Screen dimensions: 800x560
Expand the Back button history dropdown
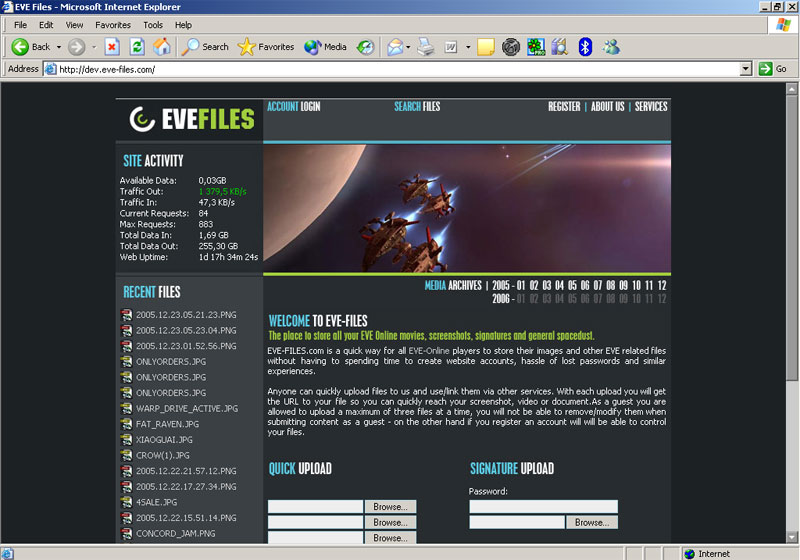tap(59, 47)
